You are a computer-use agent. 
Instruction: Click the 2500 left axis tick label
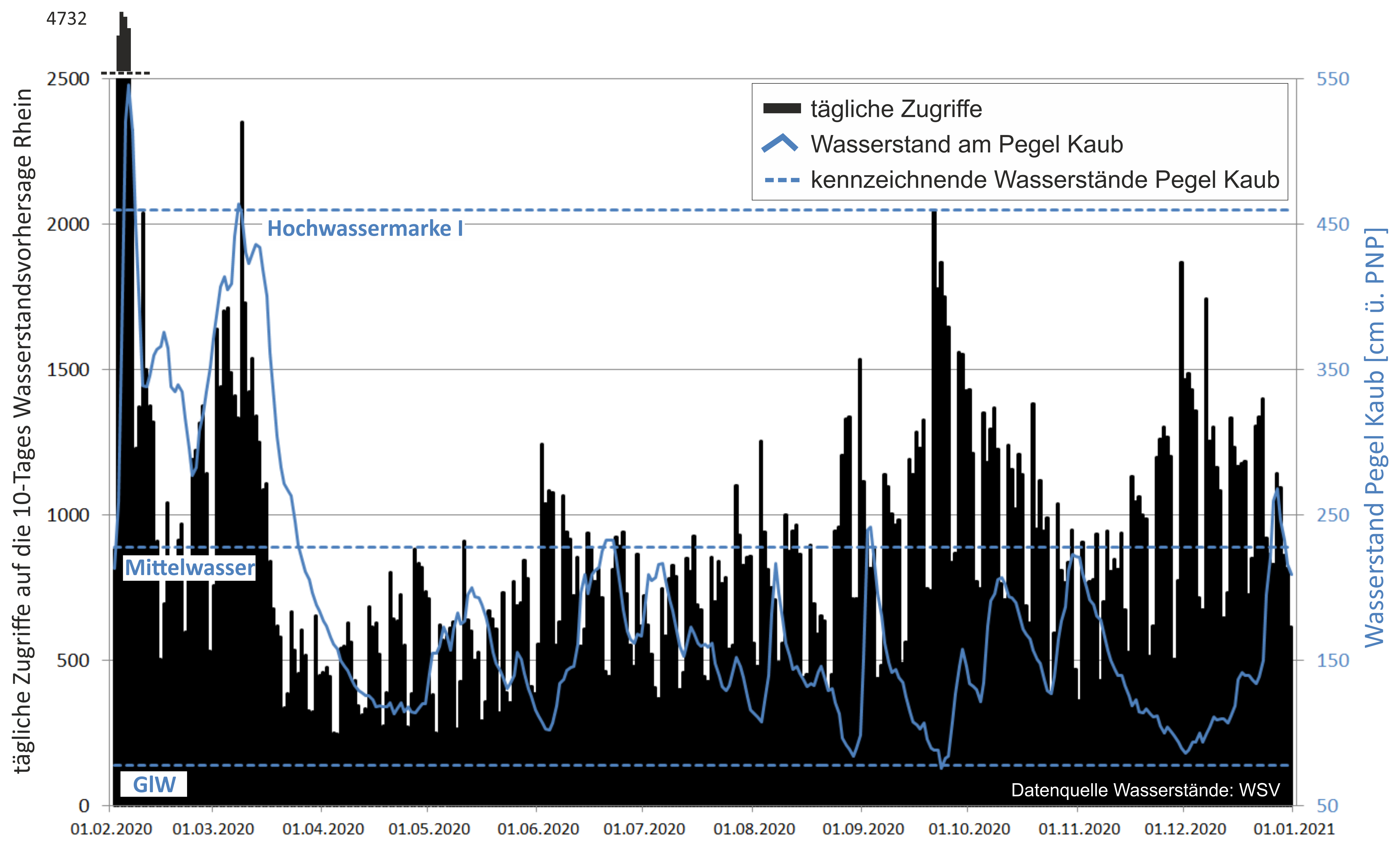coord(68,79)
